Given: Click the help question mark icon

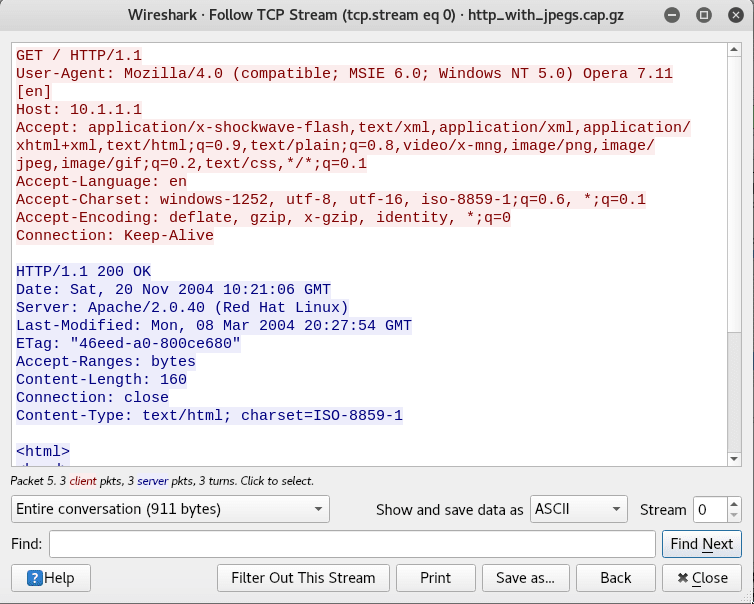Looking at the screenshot, I should pos(35,578).
